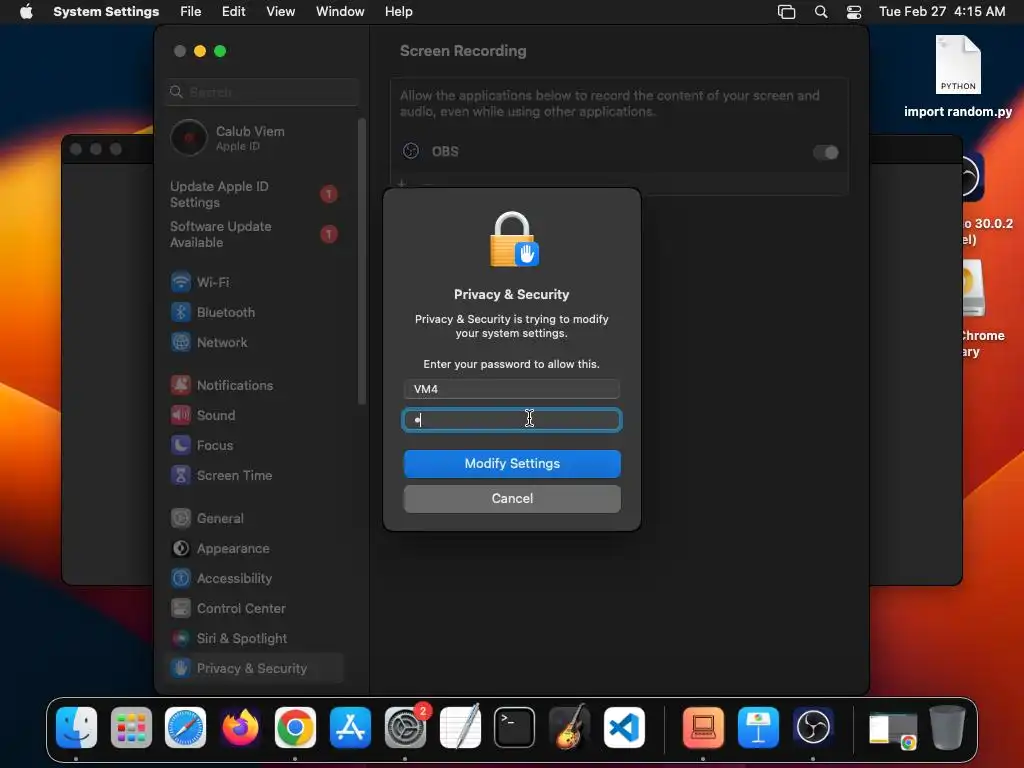Open Keynote from the dock
Screen dimensions: 1024x768
(758, 728)
